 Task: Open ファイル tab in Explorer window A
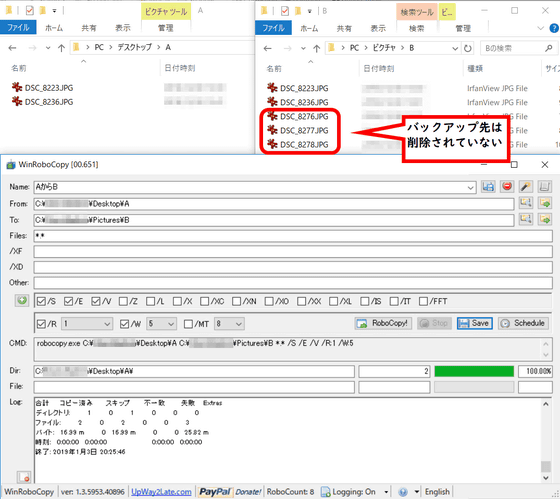[x=18, y=28]
